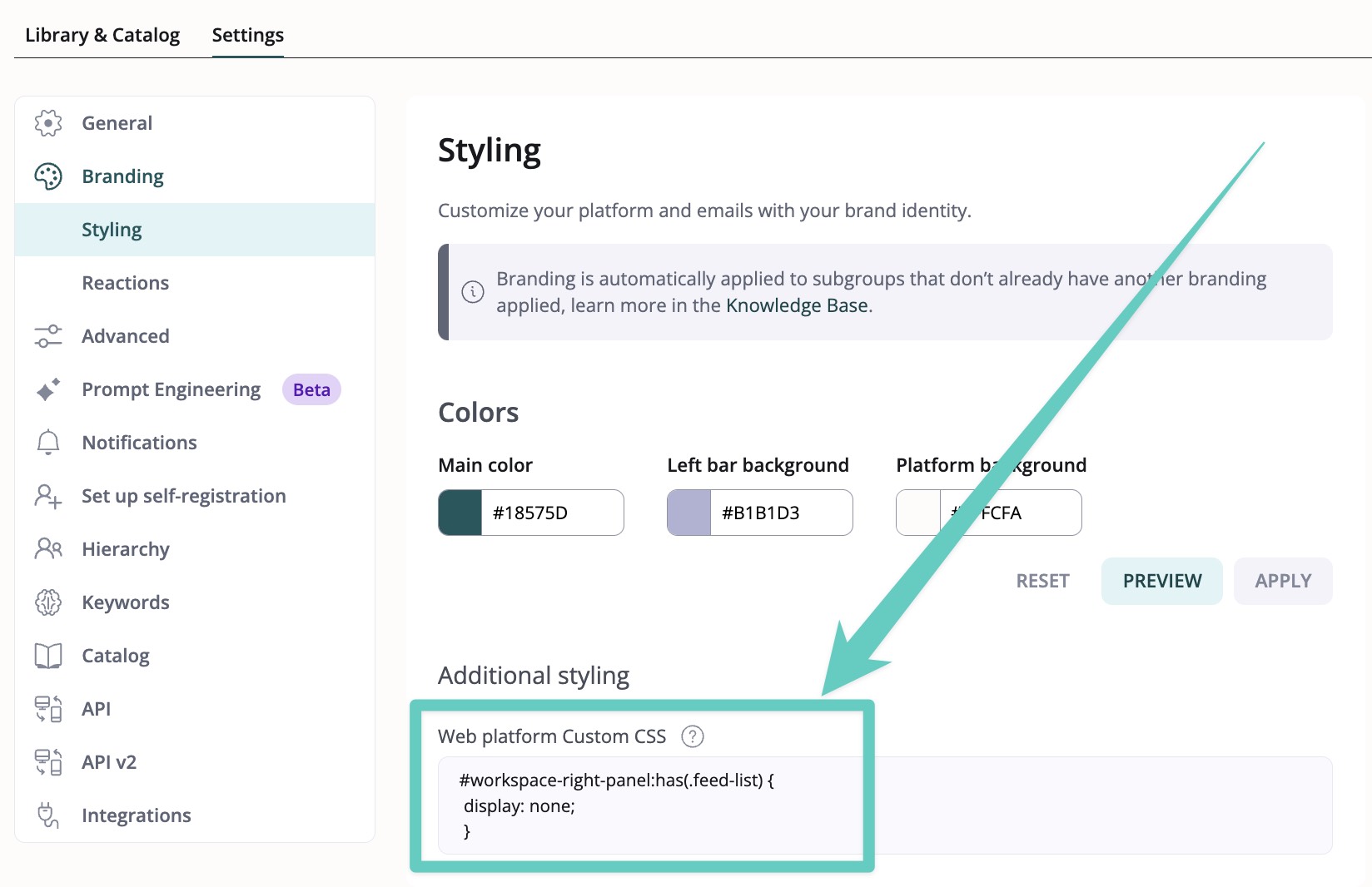Screen dimensions: 1372x887
Task: Click the Integrations plug icon
Action: (x=48, y=815)
